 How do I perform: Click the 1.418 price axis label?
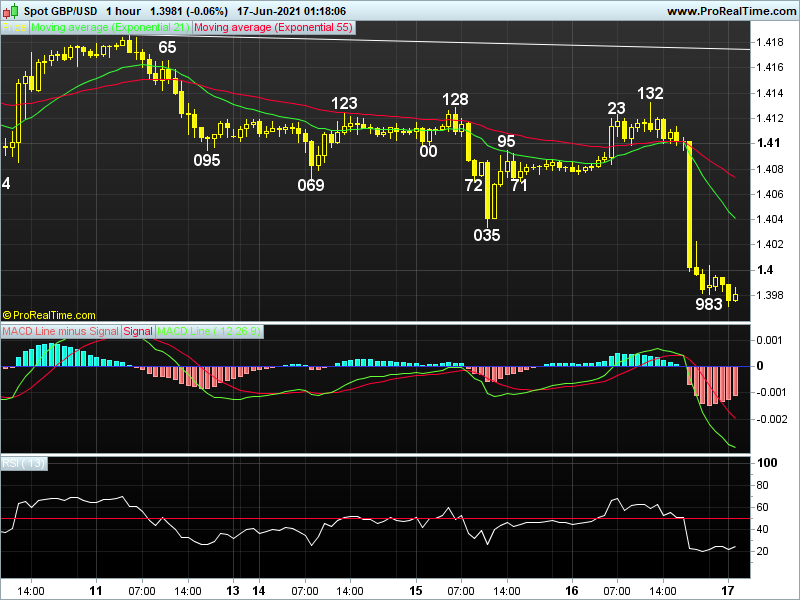(x=769, y=42)
